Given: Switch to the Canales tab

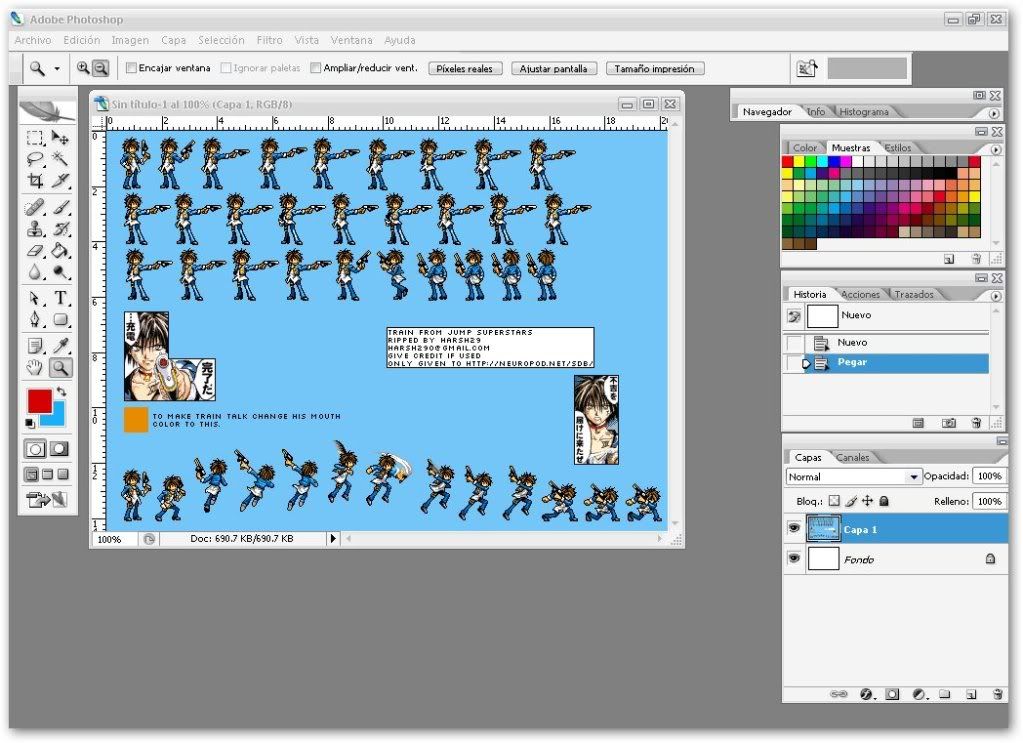Looking at the screenshot, I should coord(852,458).
